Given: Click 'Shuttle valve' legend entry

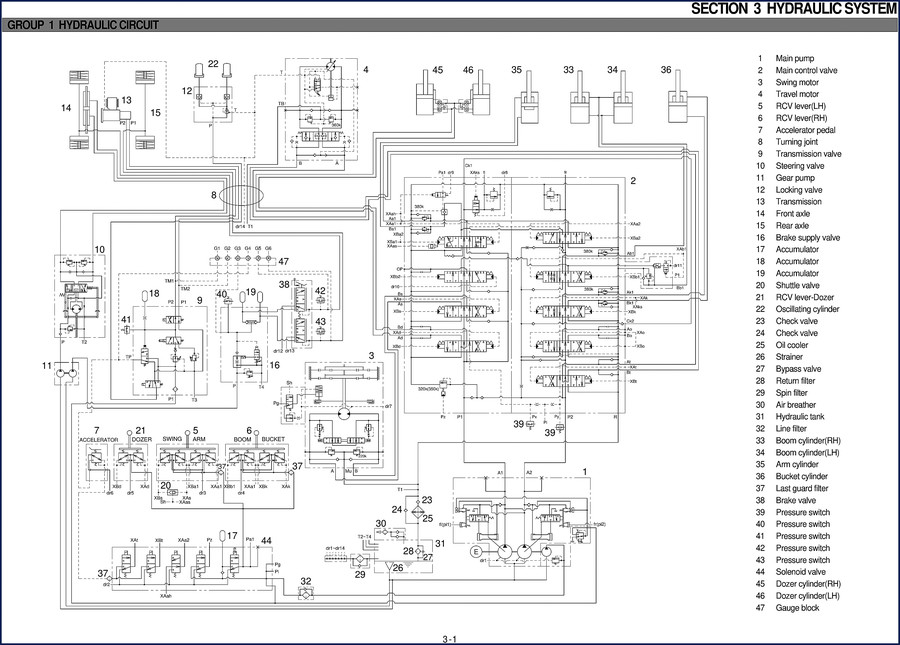Looking at the screenshot, I should (x=797, y=285).
